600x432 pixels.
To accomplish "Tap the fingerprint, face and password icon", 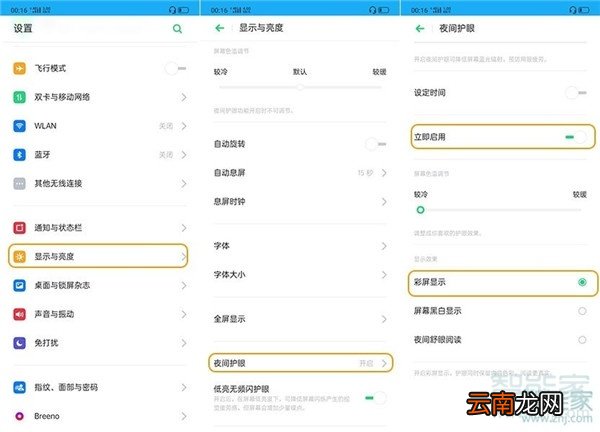I will (x=20, y=387).
